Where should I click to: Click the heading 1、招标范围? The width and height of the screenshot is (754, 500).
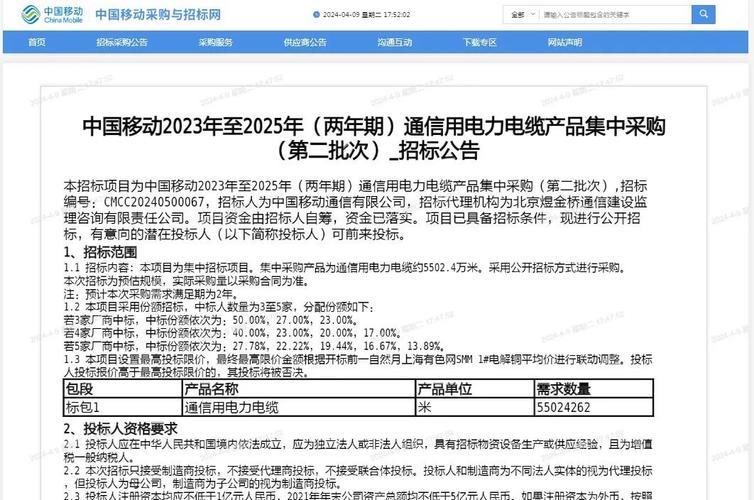(100, 252)
